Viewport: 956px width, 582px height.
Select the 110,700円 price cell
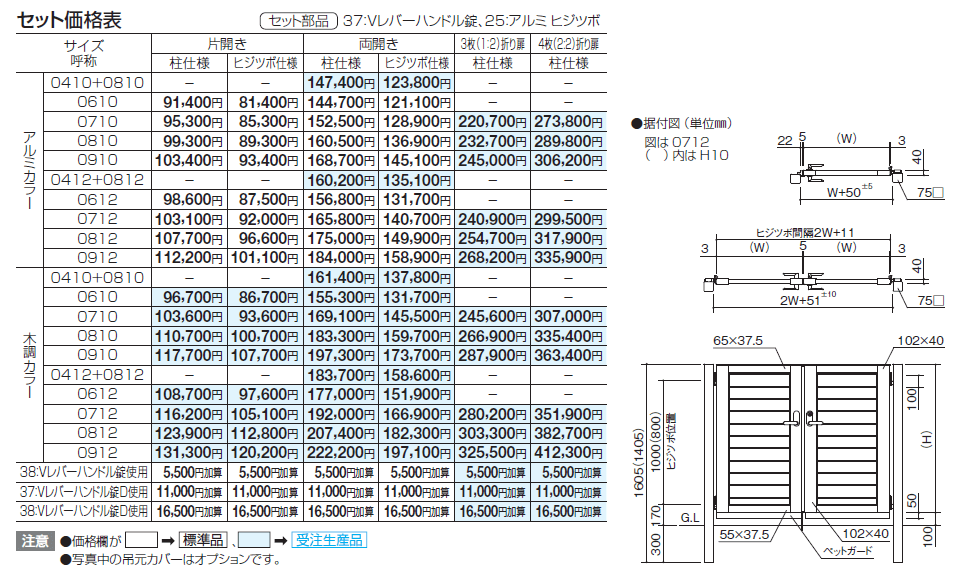pos(189,336)
